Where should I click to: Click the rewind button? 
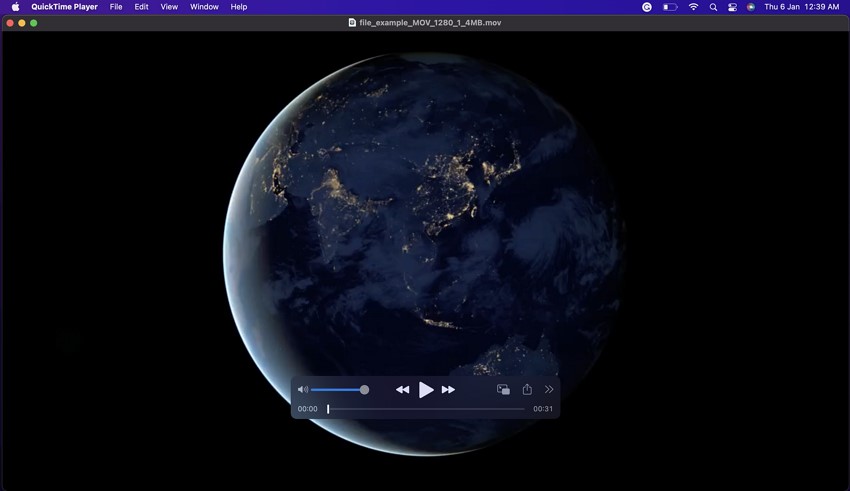tap(402, 390)
